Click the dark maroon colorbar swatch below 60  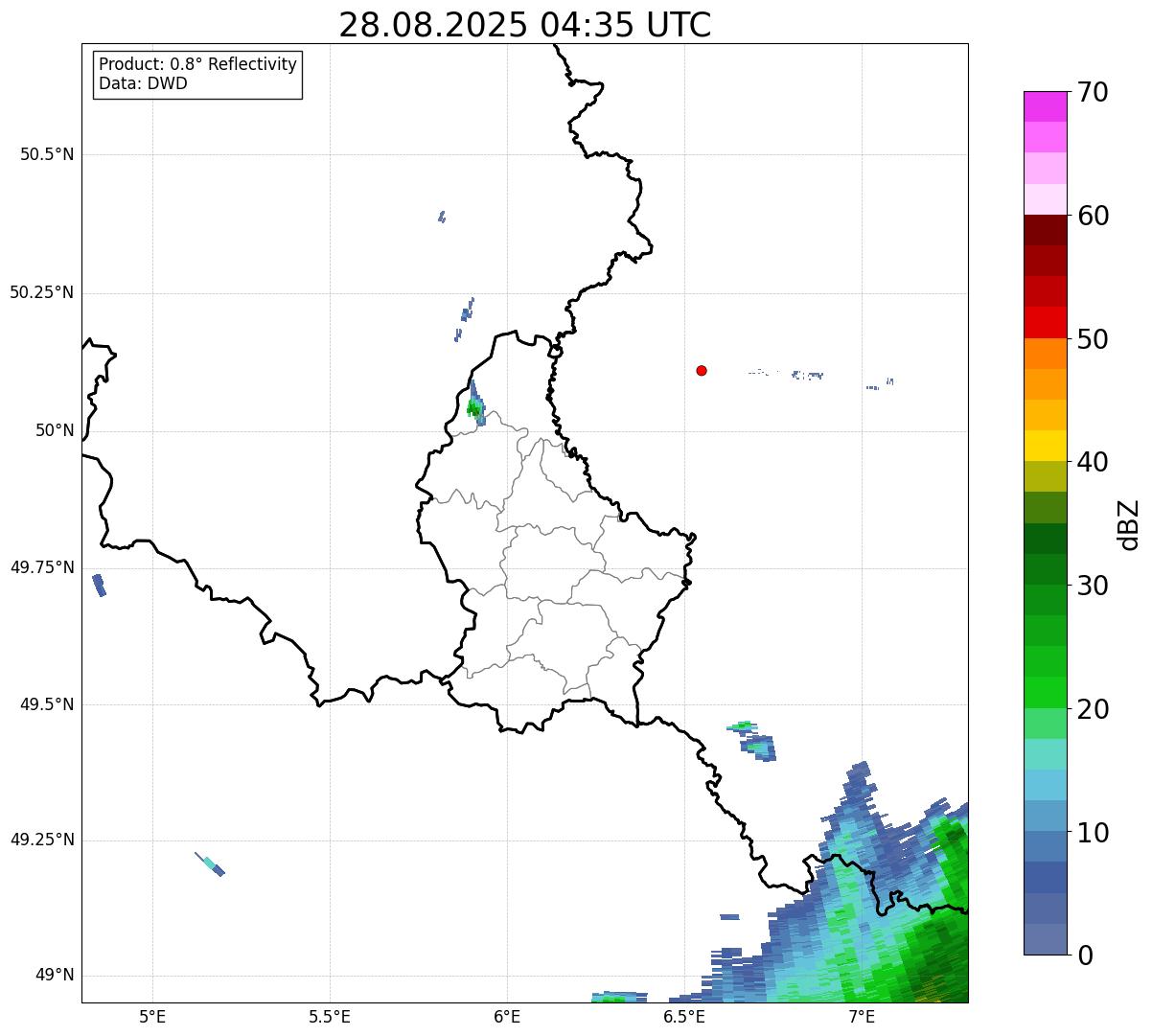pyautogui.click(x=1046, y=230)
